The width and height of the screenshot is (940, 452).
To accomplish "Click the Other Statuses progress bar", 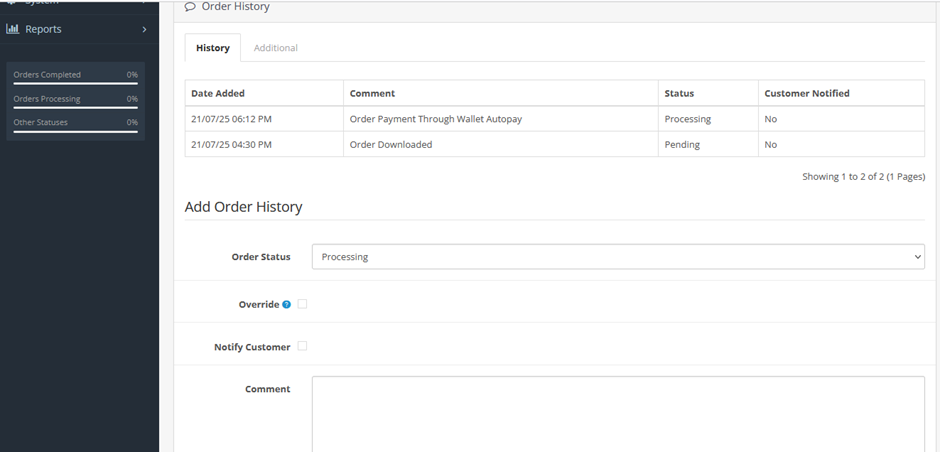I will pos(75,131).
